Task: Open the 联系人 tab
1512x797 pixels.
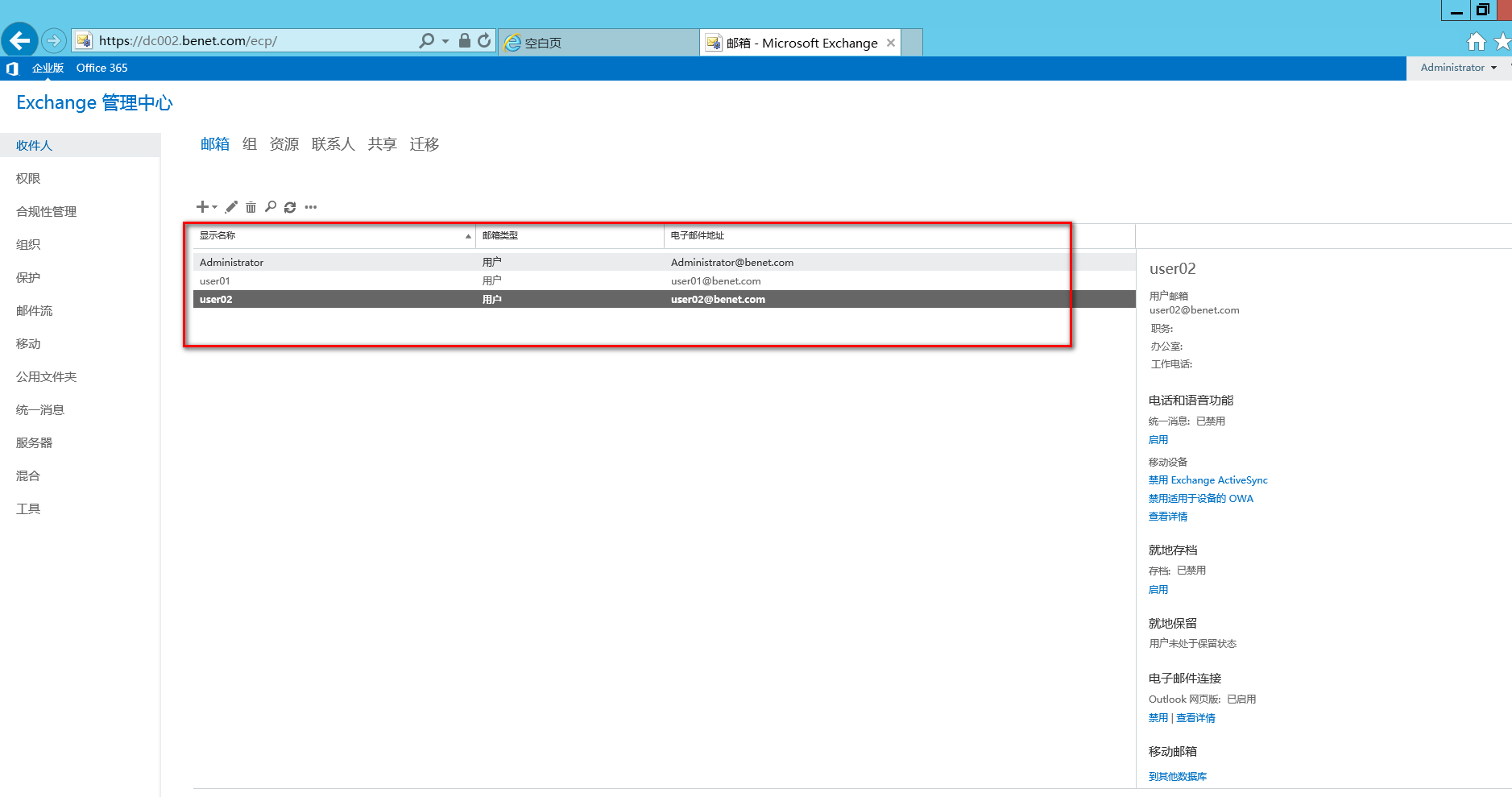Action: [333, 144]
